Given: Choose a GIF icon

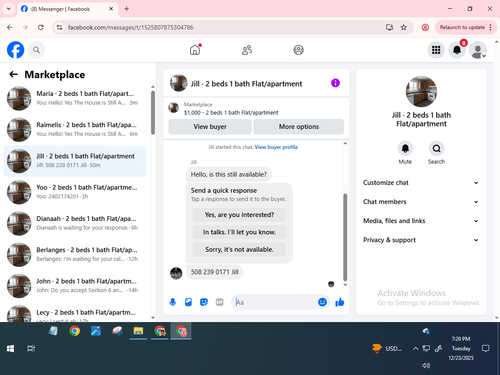Looking at the screenshot, I should click(219, 302).
